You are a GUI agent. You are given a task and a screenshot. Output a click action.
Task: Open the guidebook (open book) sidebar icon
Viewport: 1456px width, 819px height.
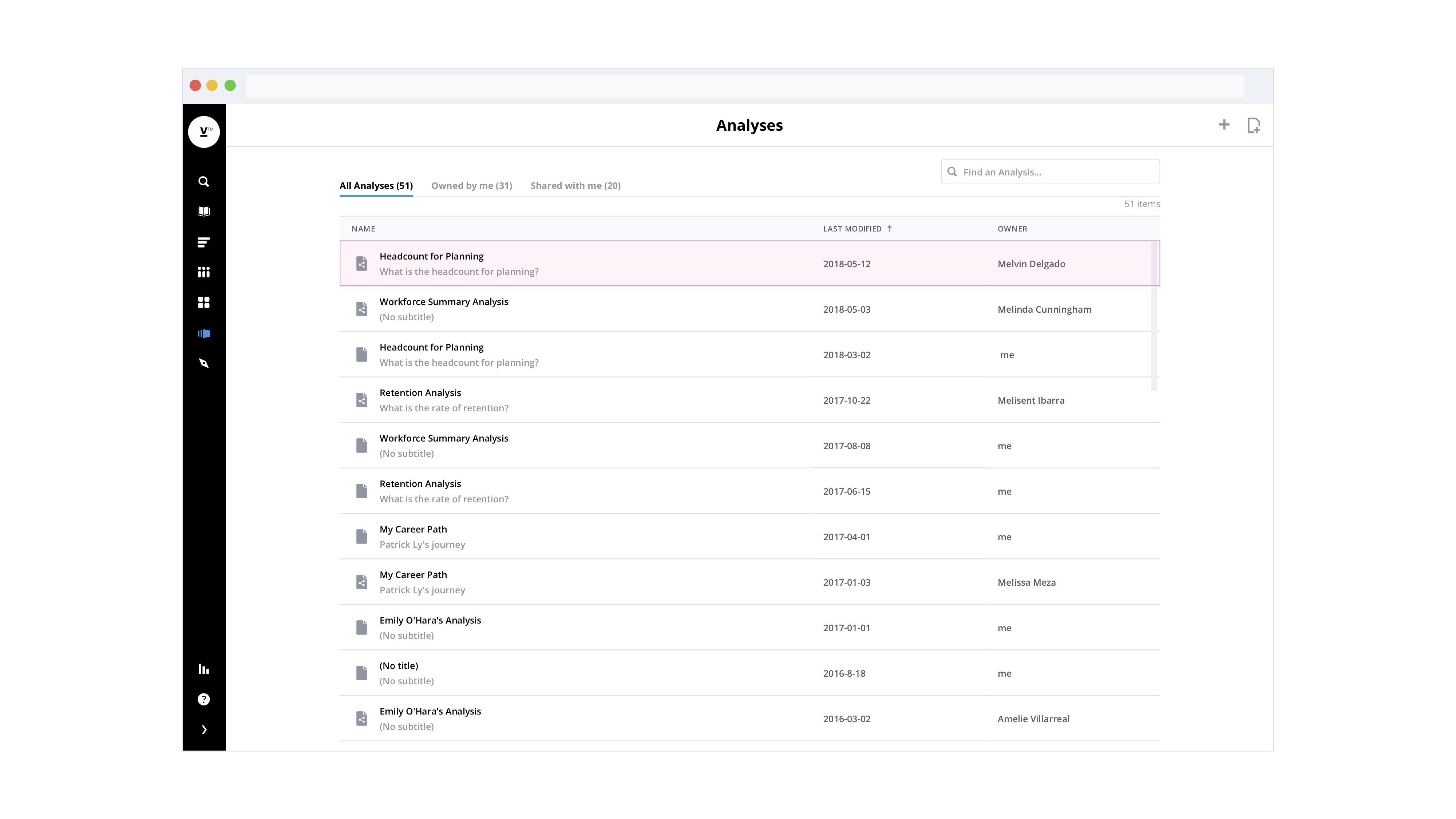(x=203, y=211)
